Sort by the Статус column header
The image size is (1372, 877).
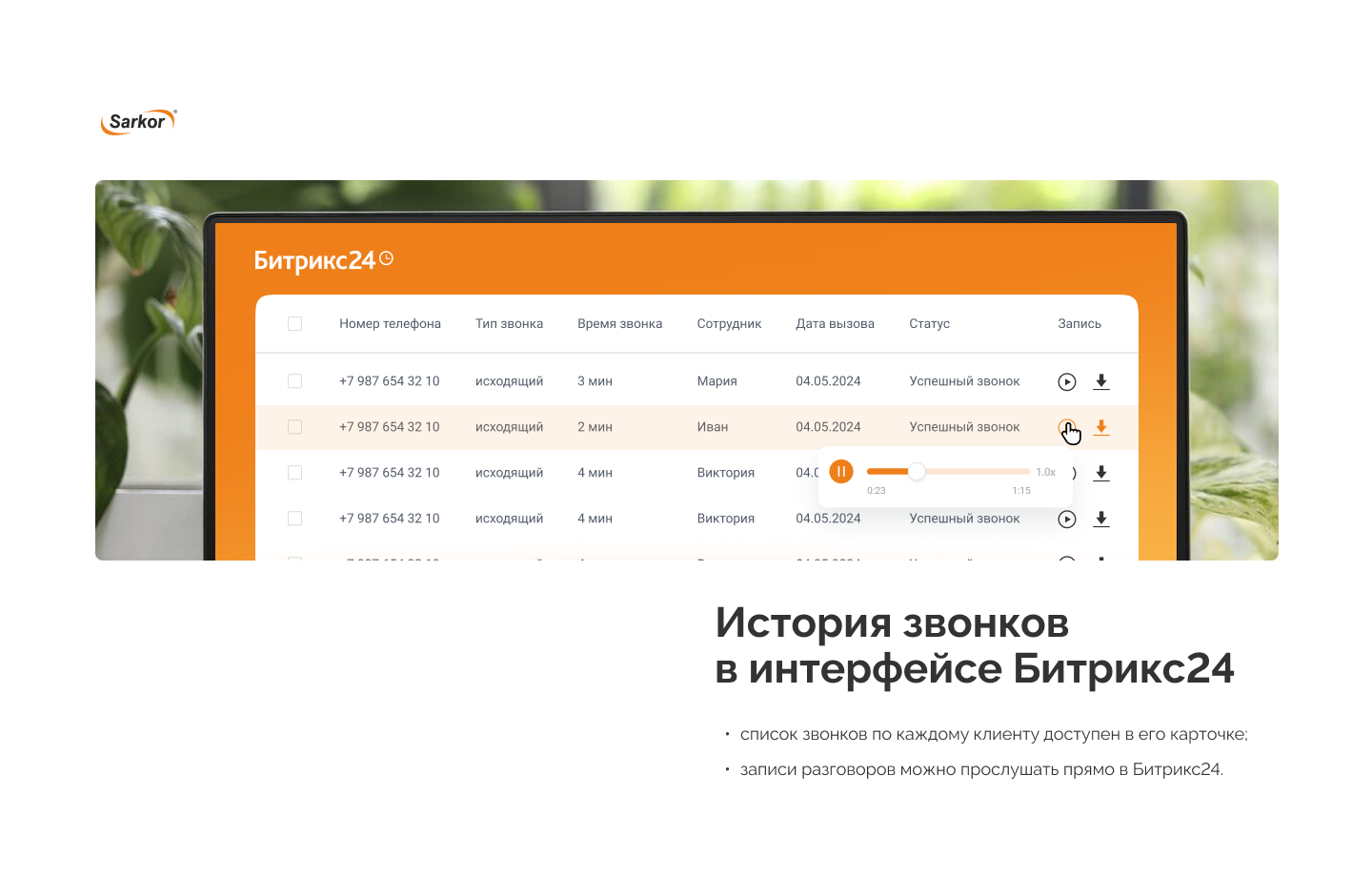pyautogui.click(x=929, y=324)
